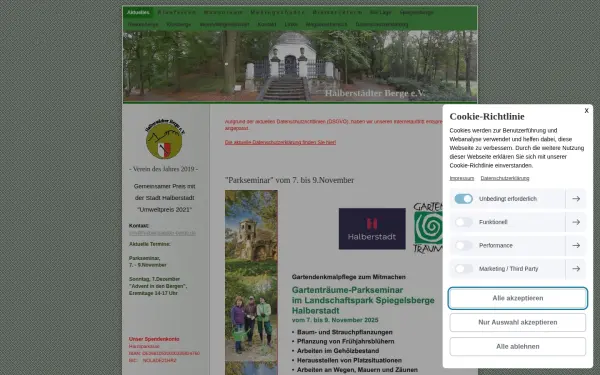Click the Halberstadt city logo
This screenshot has width=600, height=375.
(x=372, y=229)
